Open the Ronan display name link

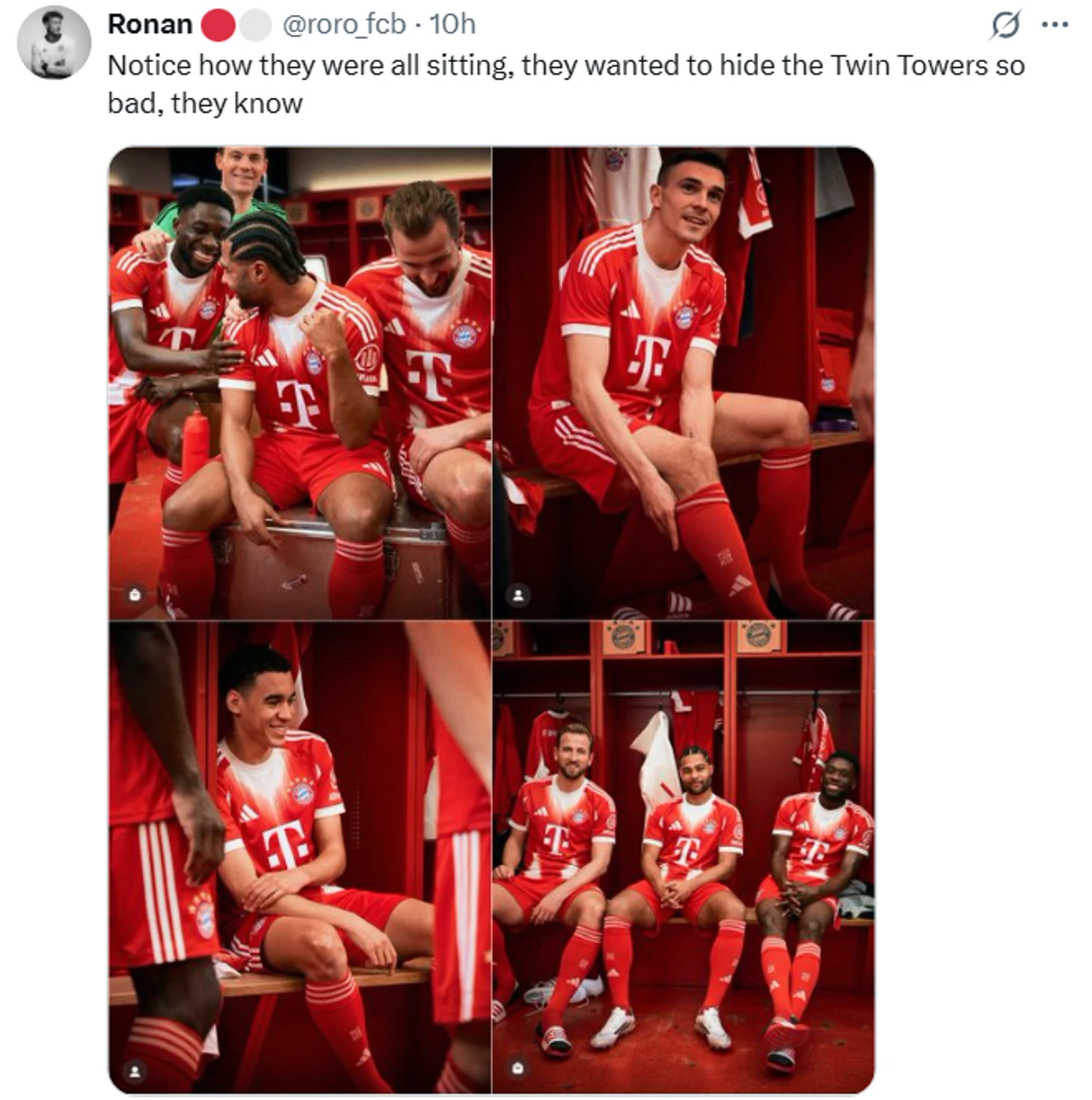150,24
